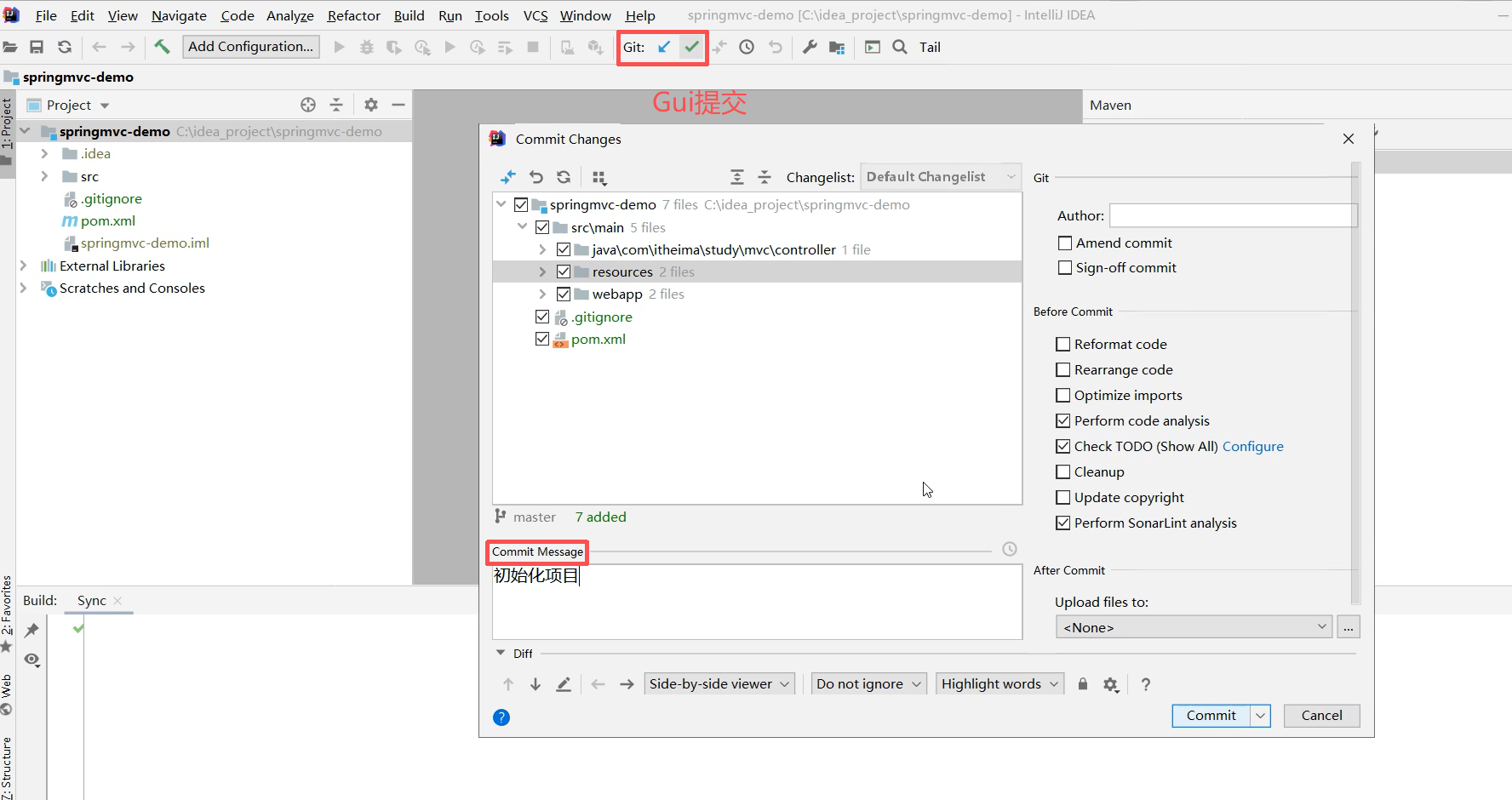Click the Refresh changes icon in Commit dialog

(564, 177)
